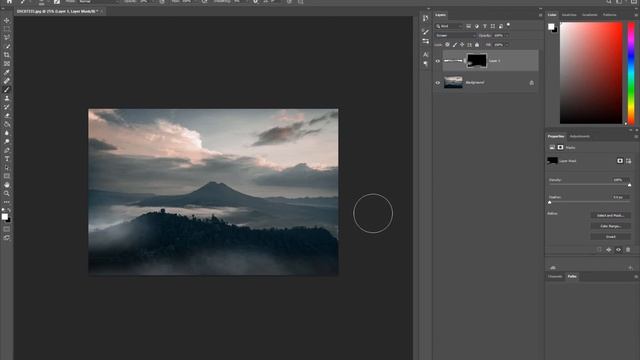Select the Paths tab
The image size is (640, 360).
pyautogui.click(x=572, y=277)
